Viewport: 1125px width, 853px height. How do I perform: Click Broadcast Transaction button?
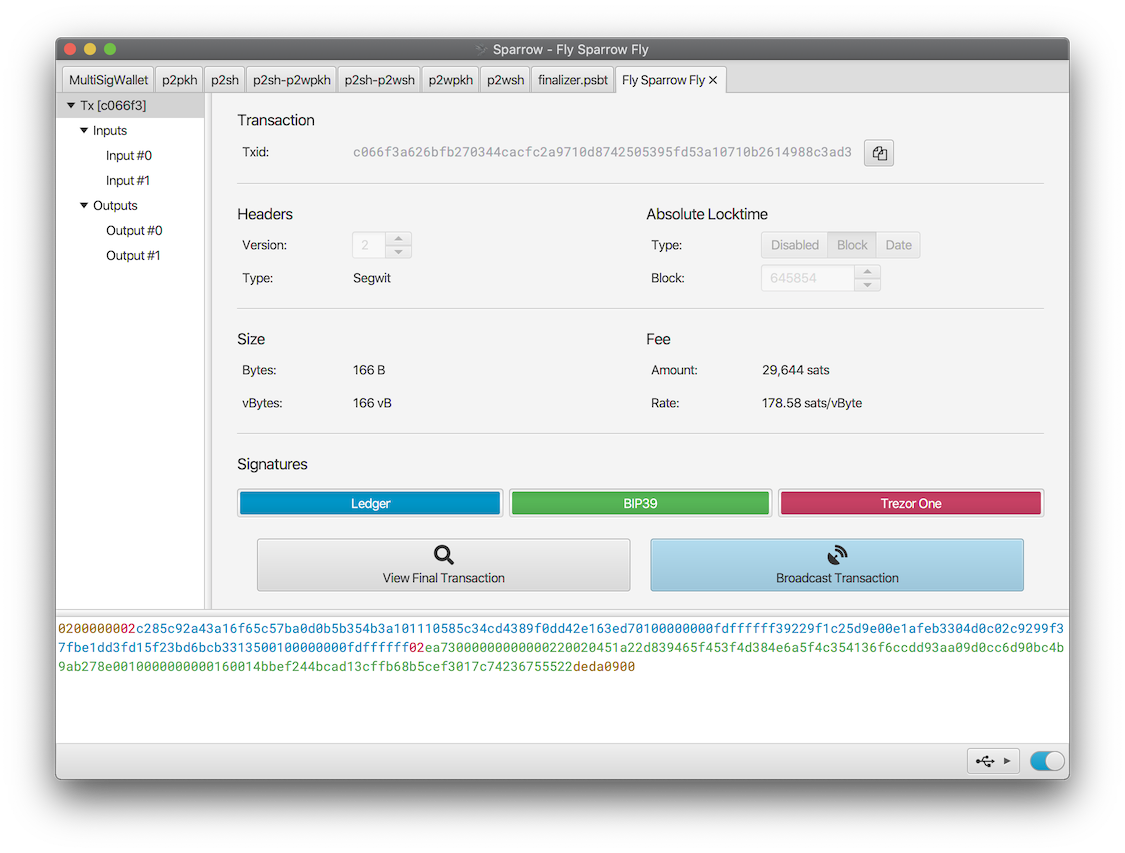(837, 565)
